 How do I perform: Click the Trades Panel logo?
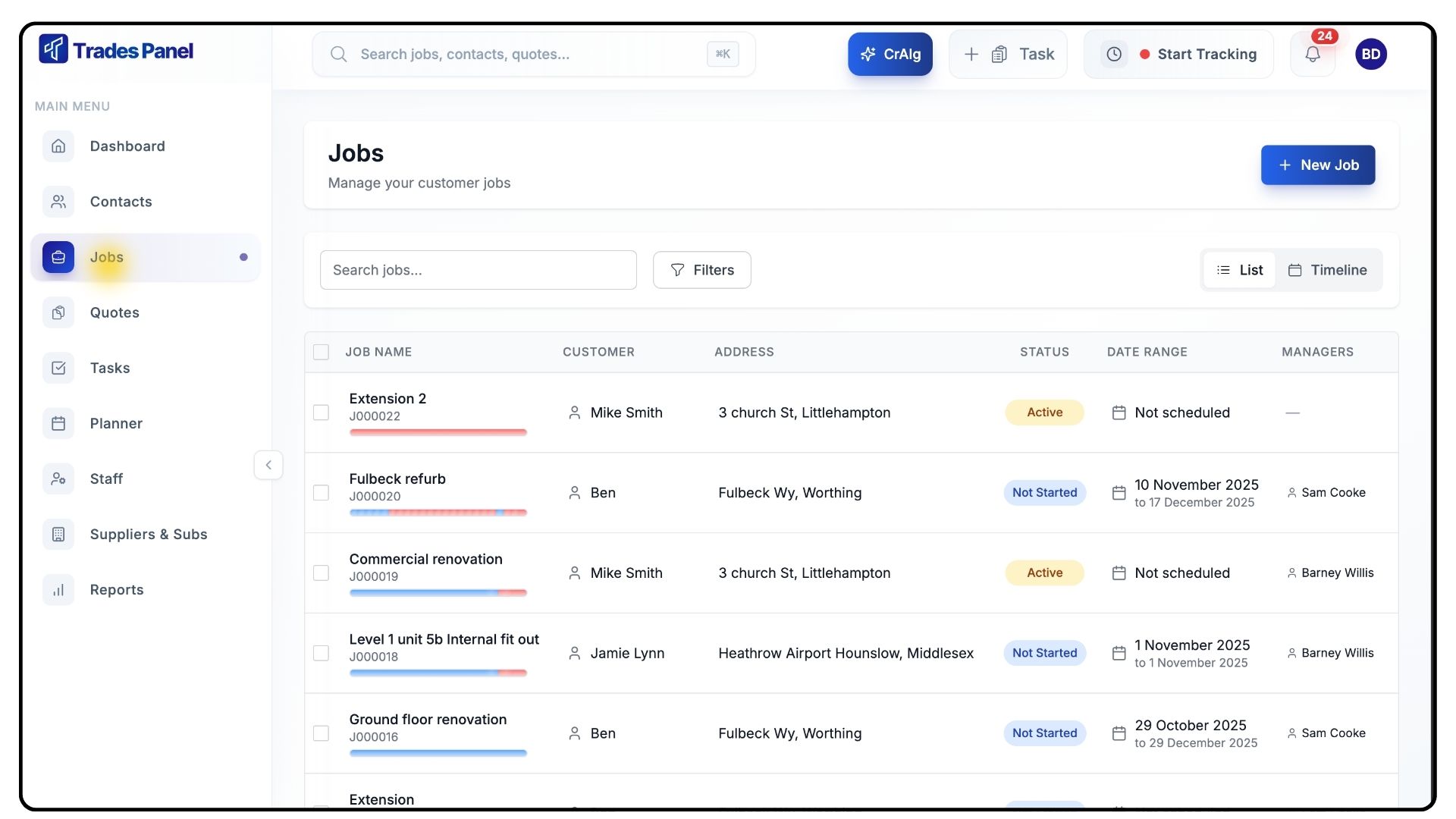click(x=117, y=50)
